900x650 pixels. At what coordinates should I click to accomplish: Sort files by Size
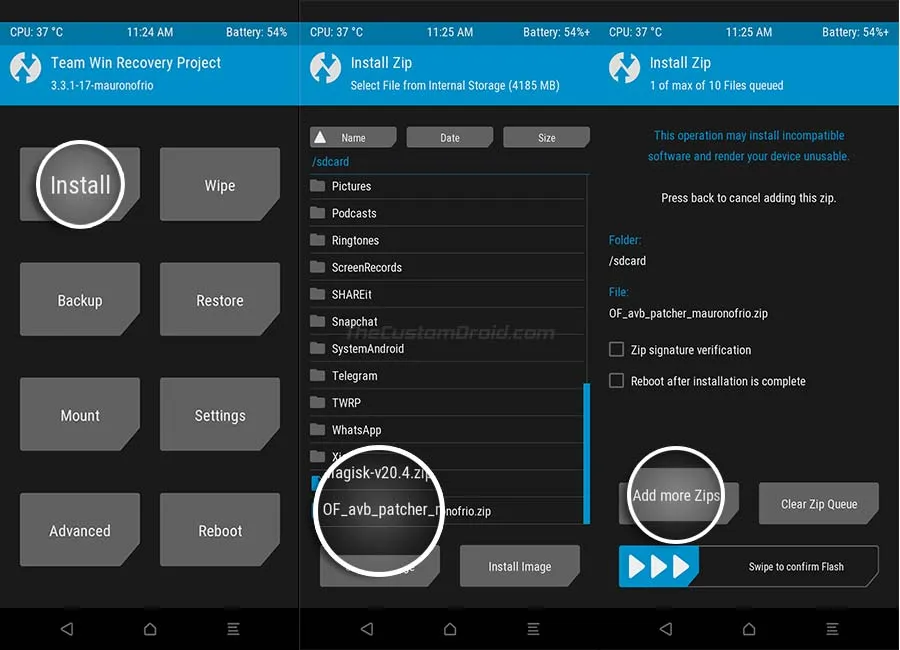[546, 137]
